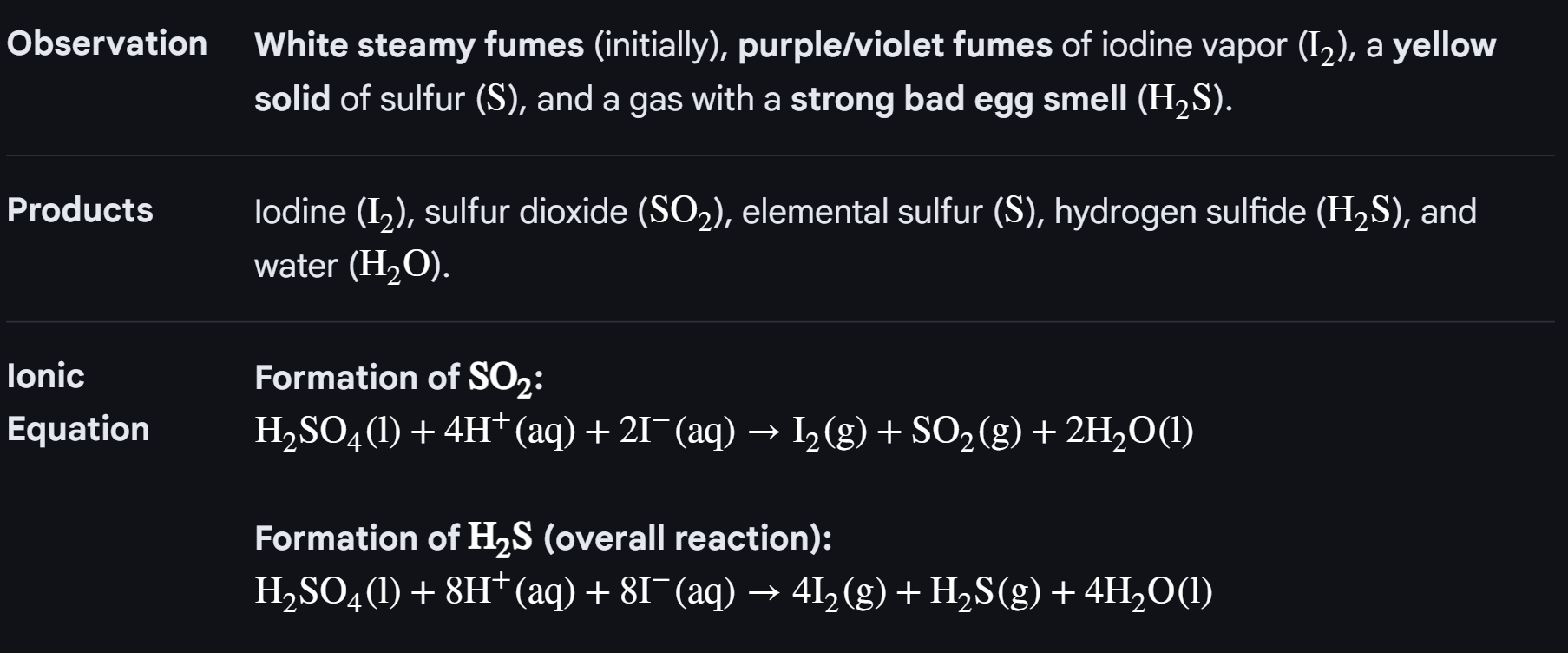Click "elemental sulfur" in the Products row

coord(861,212)
